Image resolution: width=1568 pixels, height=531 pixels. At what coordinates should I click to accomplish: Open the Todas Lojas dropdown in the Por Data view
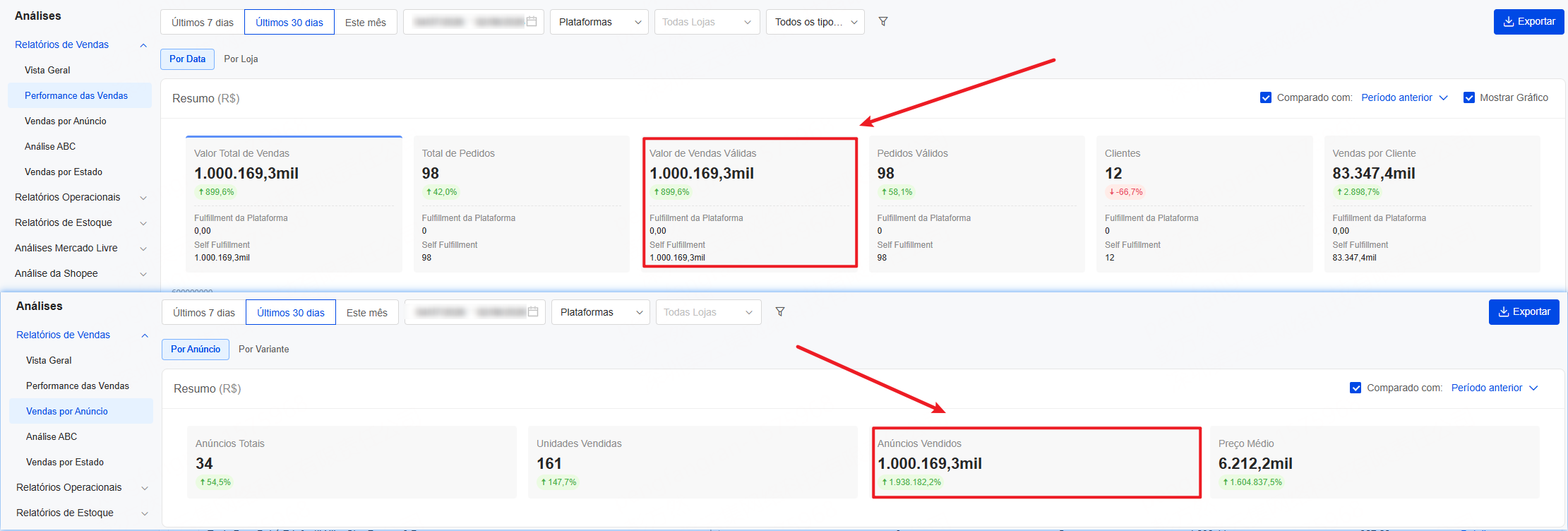point(707,22)
